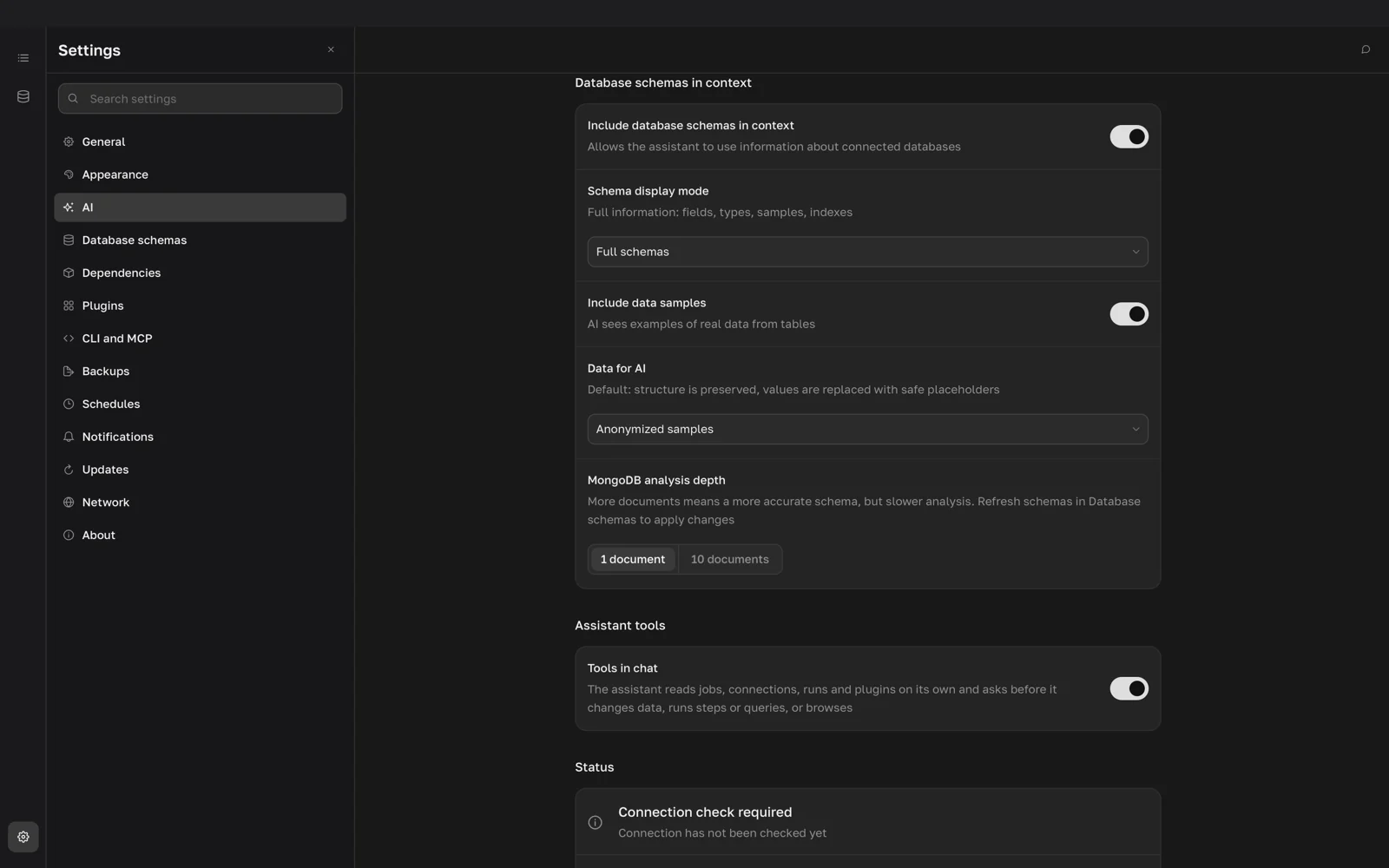Open Schedules settings section

tap(200, 404)
